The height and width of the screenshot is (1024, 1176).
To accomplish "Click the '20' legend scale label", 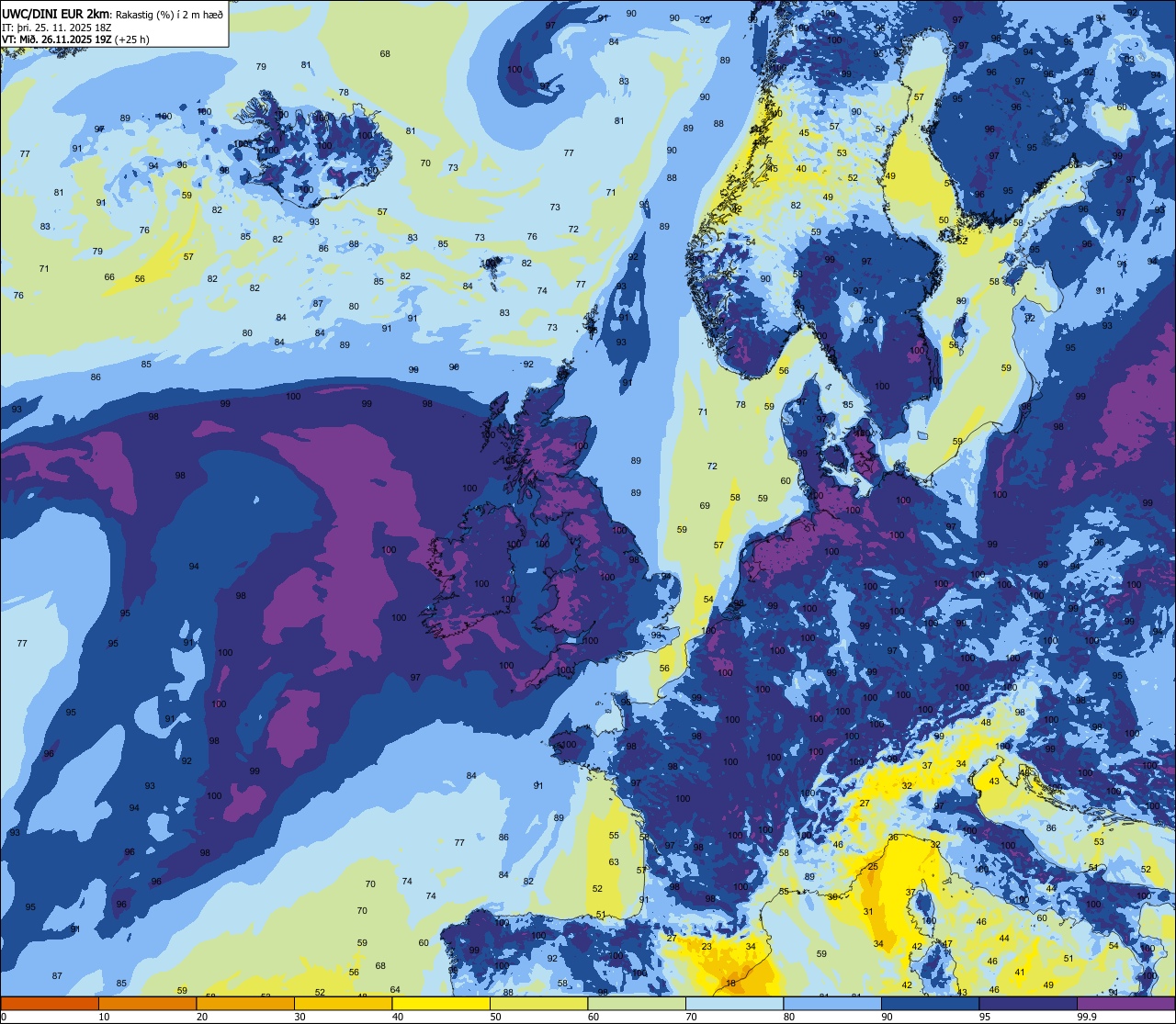I will (202, 1017).
